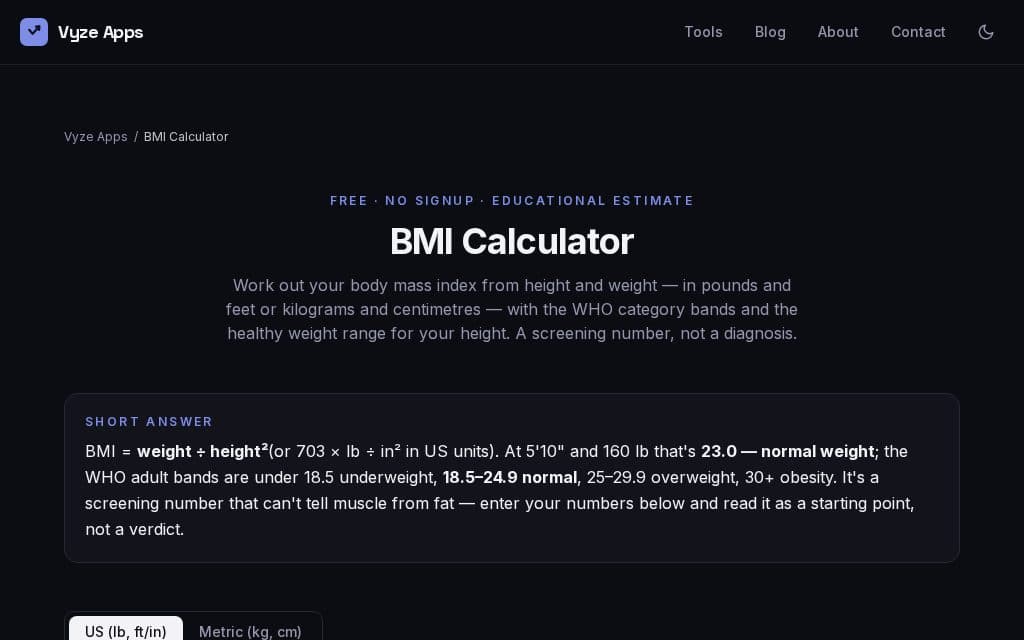Click the BMI Calculator breadcrumb item
The image size is (1024, 640).
pyautogui.click(x=186, y=136)
